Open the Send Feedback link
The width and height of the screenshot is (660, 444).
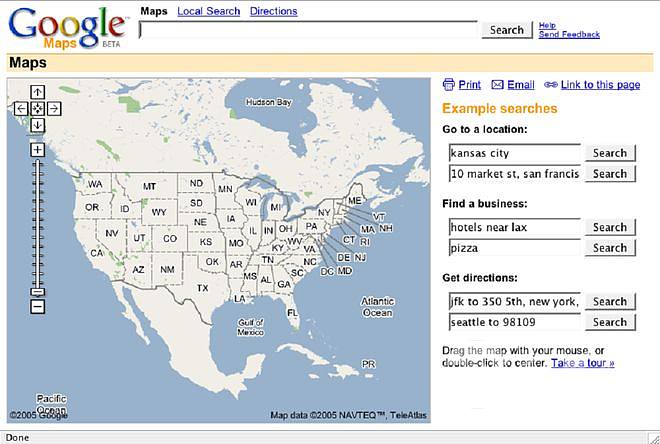click(569, 35)
